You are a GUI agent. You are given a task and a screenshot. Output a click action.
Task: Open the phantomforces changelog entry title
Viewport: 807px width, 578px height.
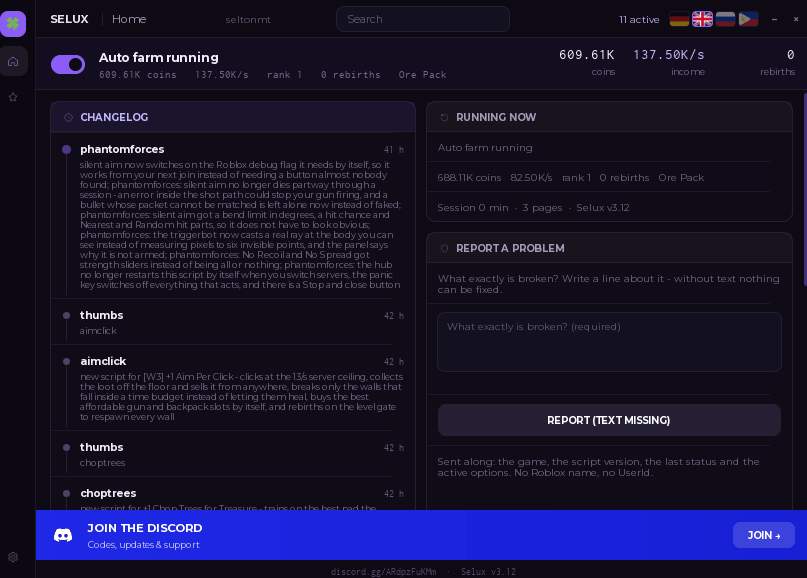pyautogui.click(x=122, y=149)
